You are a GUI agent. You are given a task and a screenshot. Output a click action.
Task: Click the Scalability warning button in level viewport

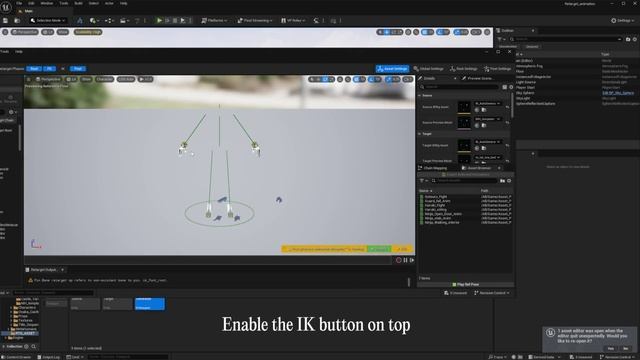88,32
